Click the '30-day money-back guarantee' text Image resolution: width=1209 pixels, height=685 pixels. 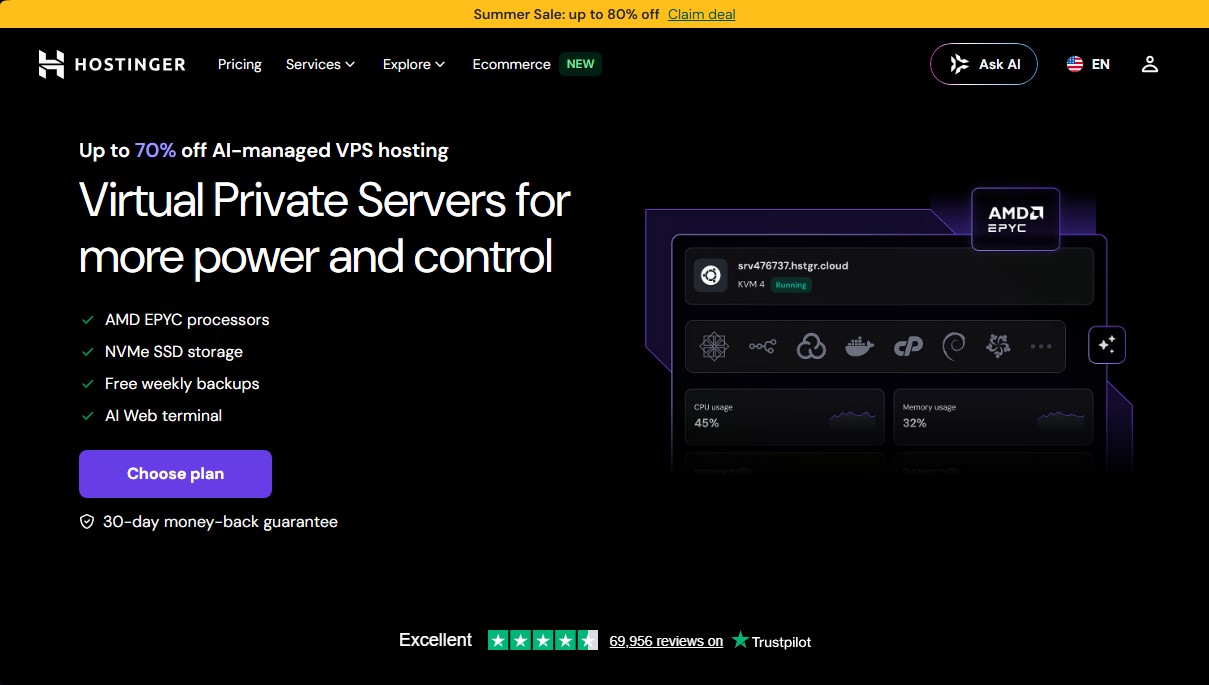coord(220,522)
